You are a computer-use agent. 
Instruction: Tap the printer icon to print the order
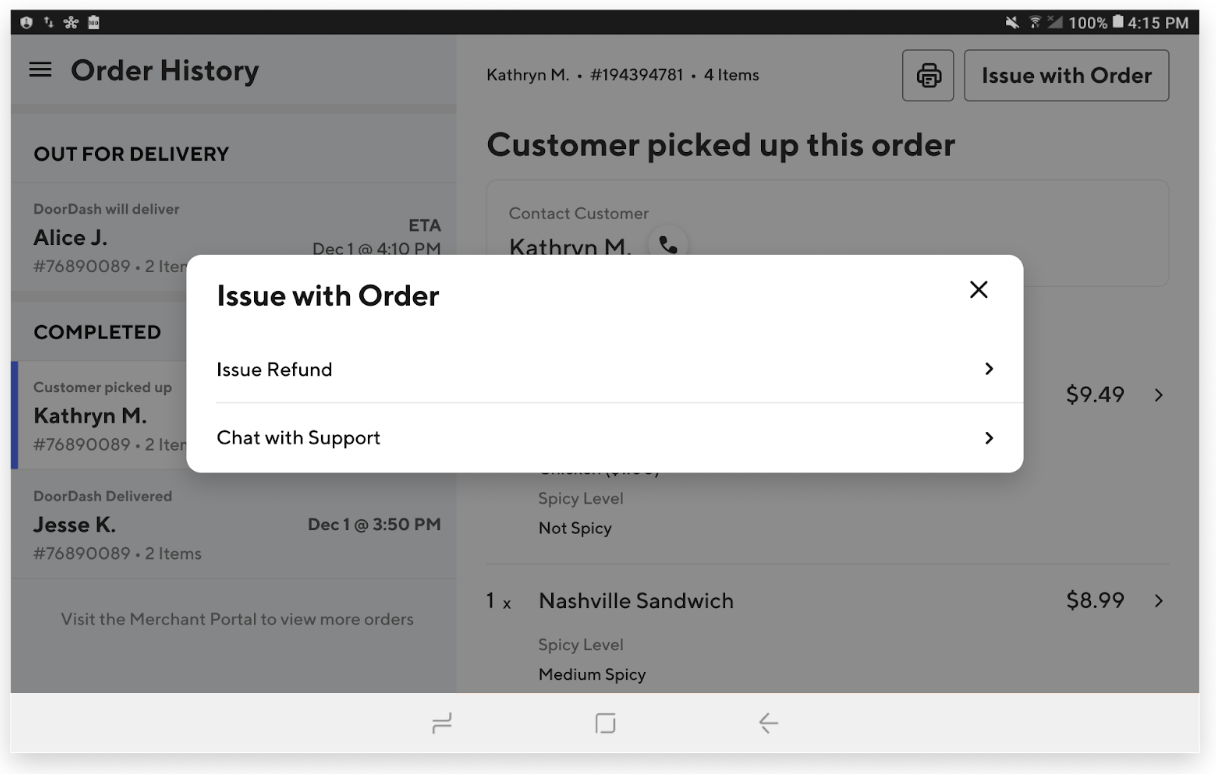(928, 75)
